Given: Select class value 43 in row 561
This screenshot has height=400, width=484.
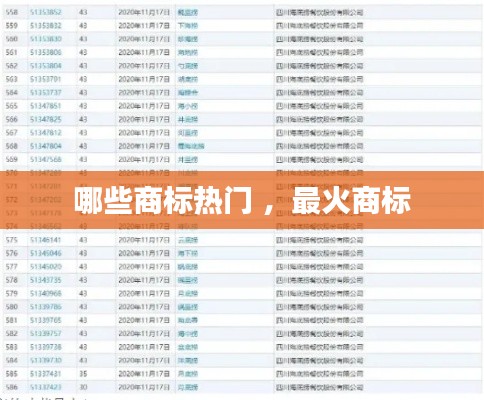Looking at the screenshot, I should coord(83,52).
